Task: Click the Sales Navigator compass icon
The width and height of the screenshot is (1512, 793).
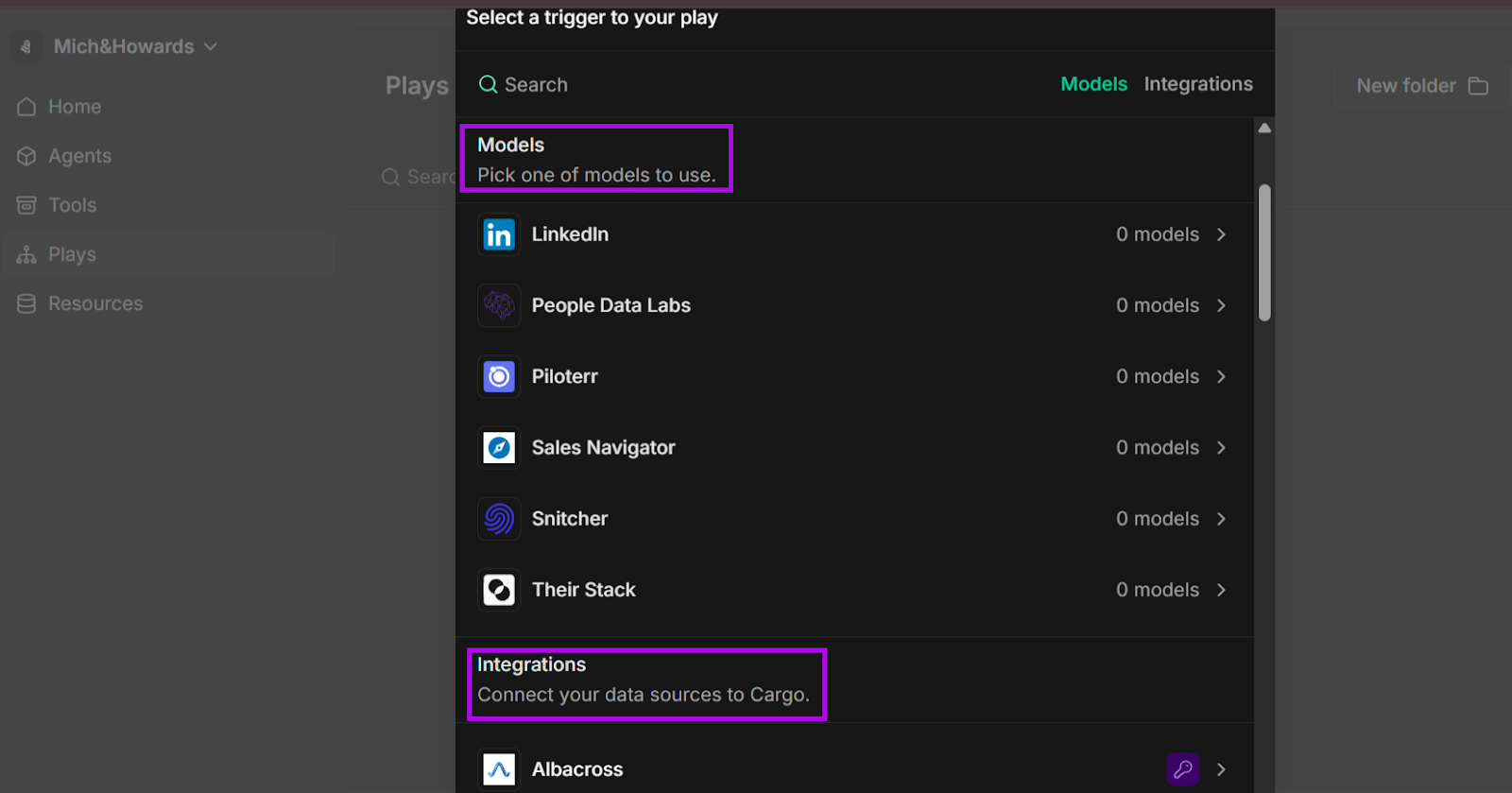Action: 499,447
